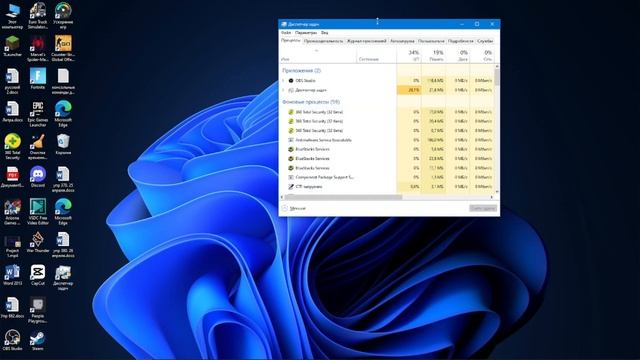Open the Этот компьютер desktop icon
The height and width of the screenshot is (360, 640).
[x=12, y=16]
